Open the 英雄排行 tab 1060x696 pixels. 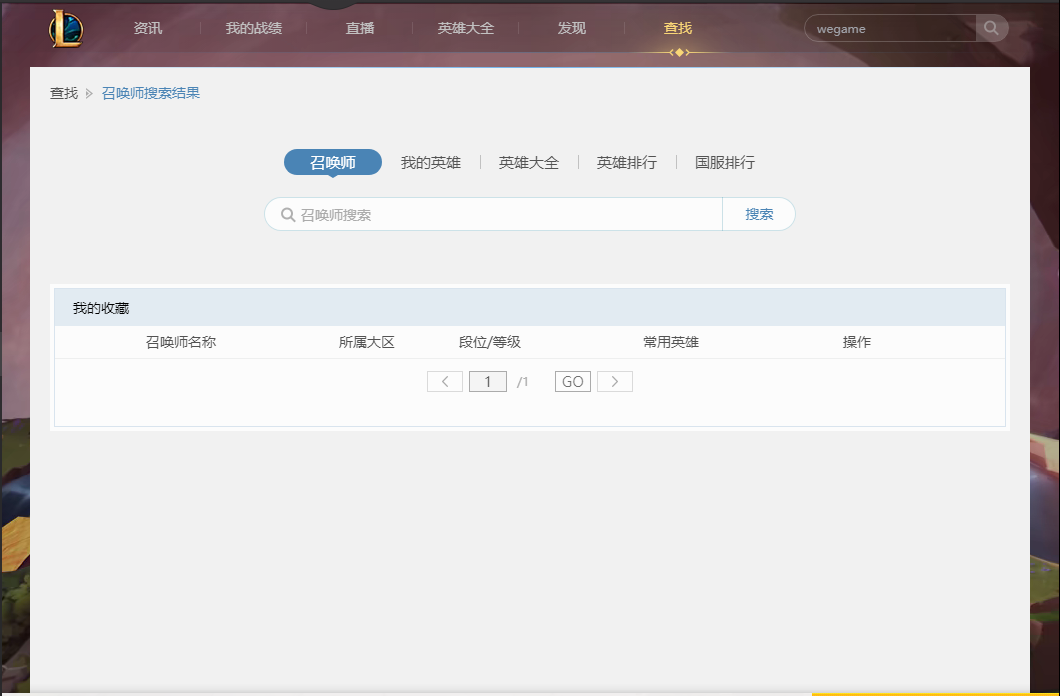627,163
